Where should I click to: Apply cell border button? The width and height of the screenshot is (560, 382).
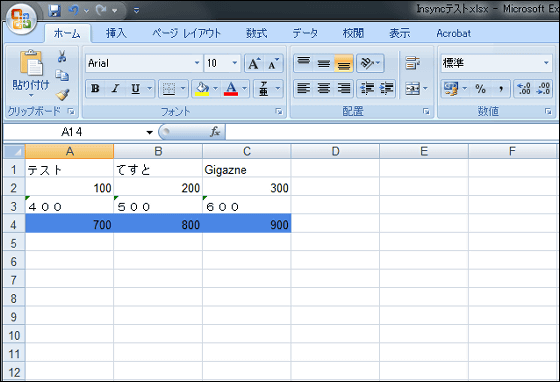click(169, 89)
